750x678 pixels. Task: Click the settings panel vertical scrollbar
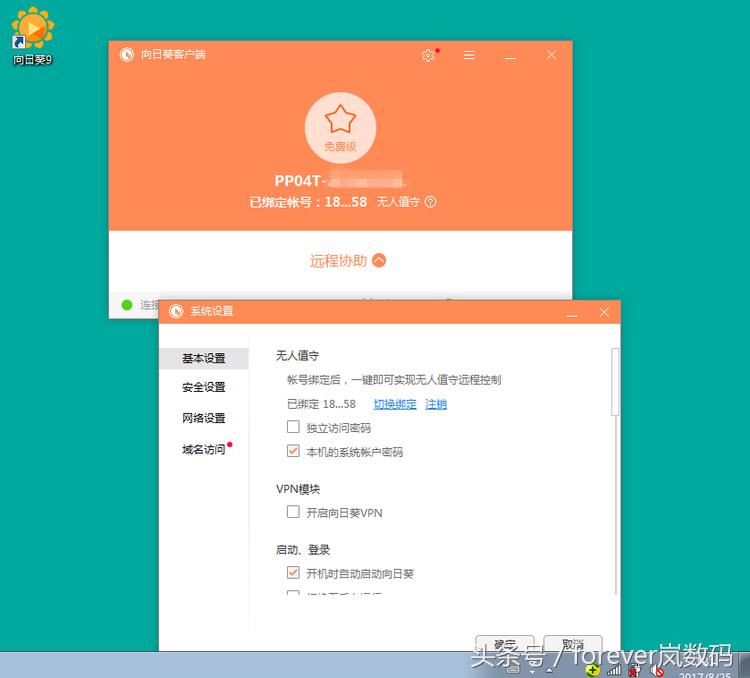point(616,382)
